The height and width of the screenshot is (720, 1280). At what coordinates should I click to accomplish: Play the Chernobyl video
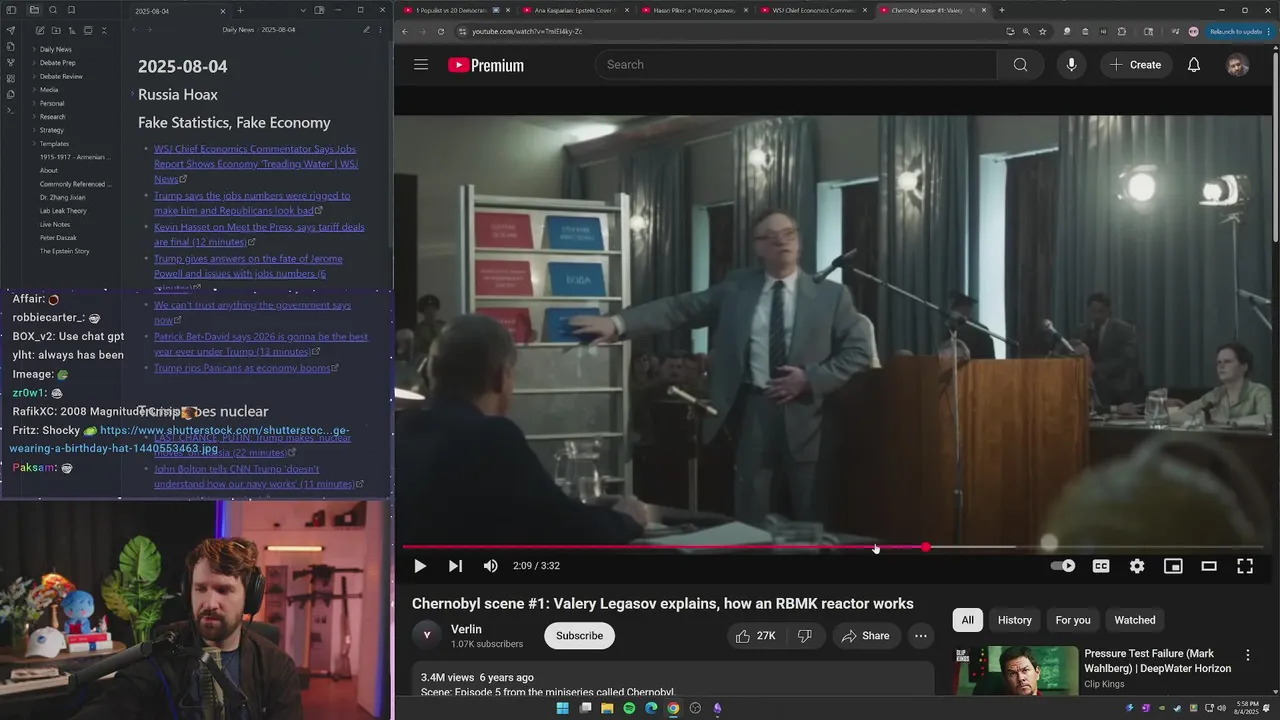pos(420,566)
